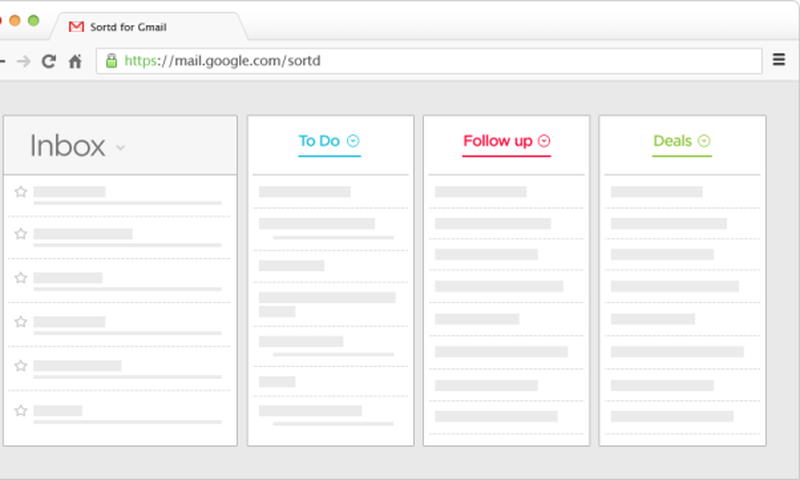Select the Sortd for Gmail tab

tap(148, 27)
